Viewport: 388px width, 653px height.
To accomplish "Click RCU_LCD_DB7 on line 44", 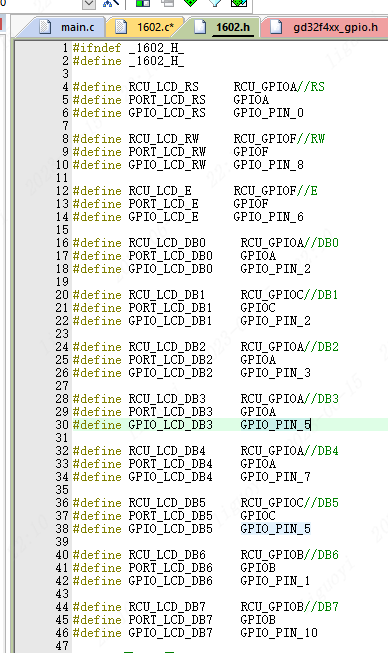I will point(167,607).
